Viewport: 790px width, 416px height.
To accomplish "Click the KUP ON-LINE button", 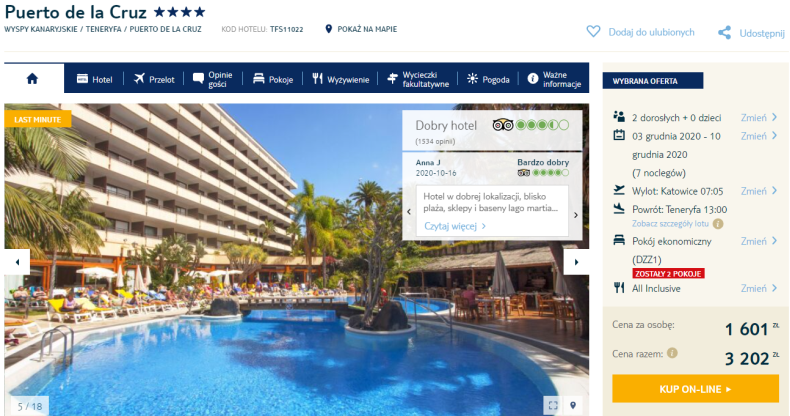I will coord(695,389).
